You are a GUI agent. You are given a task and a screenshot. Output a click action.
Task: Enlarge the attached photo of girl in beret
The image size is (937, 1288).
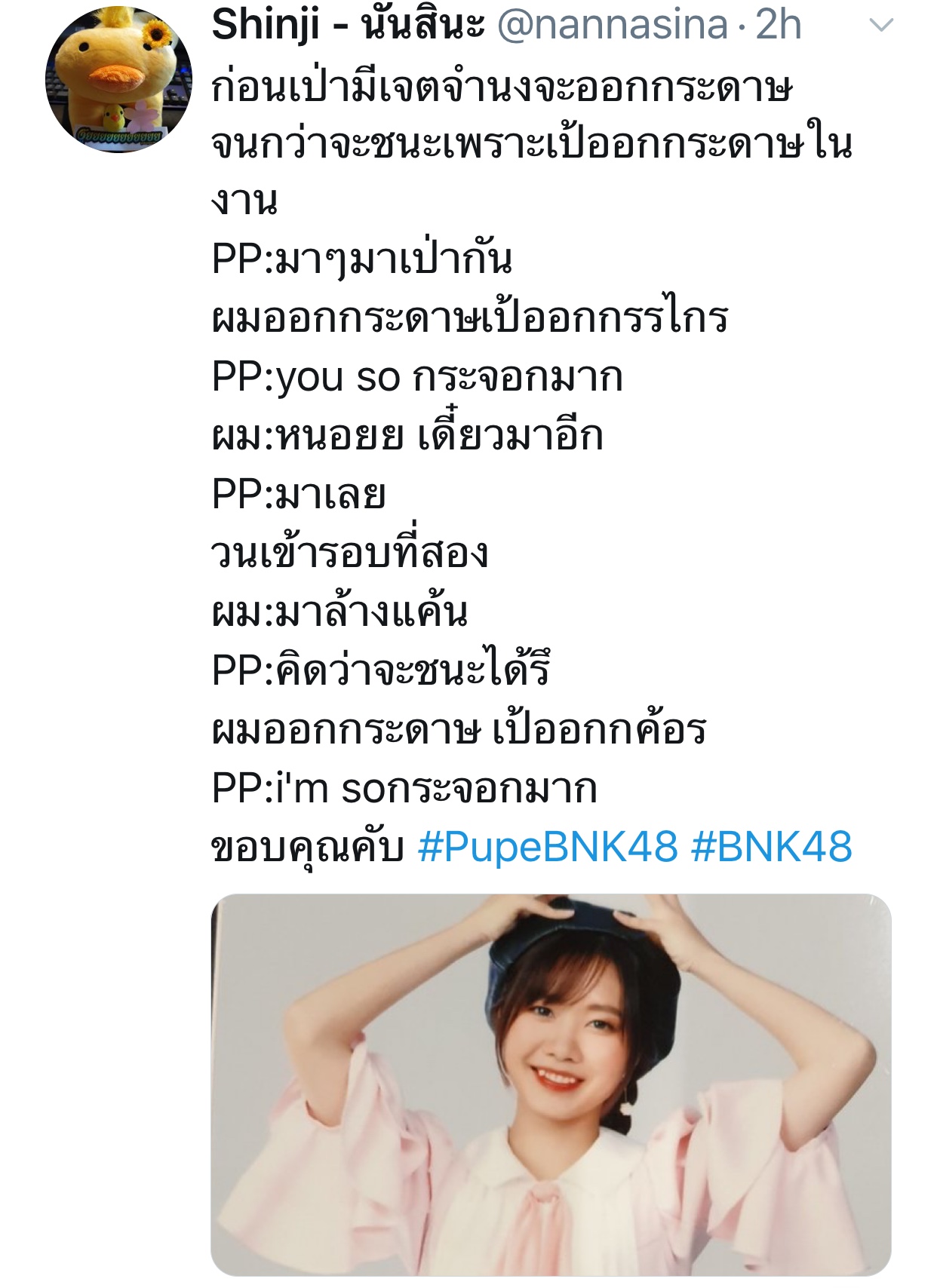pos(551,1084)
